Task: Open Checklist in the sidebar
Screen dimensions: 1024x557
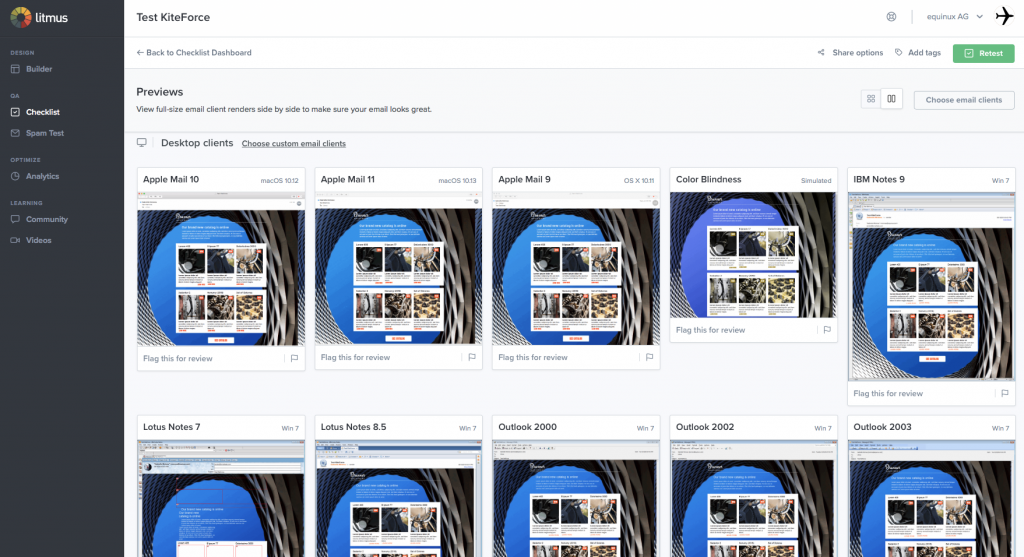Action: [42, 112]
